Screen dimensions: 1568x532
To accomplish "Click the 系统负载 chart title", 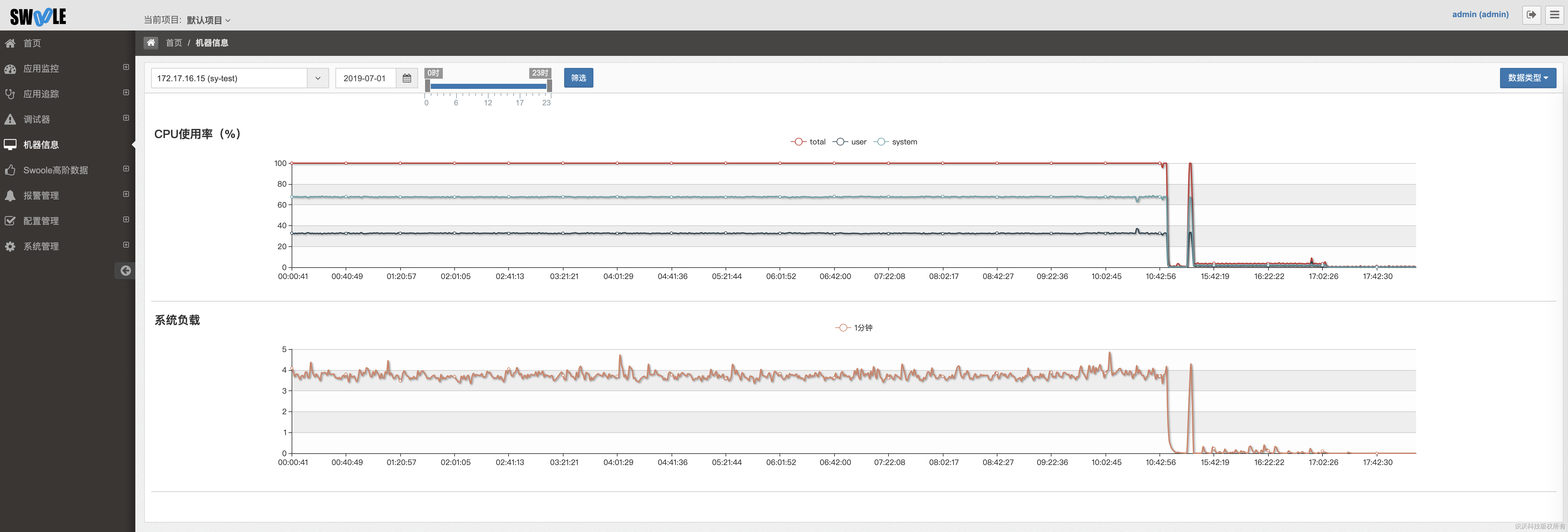I will (x=177, y=320).
